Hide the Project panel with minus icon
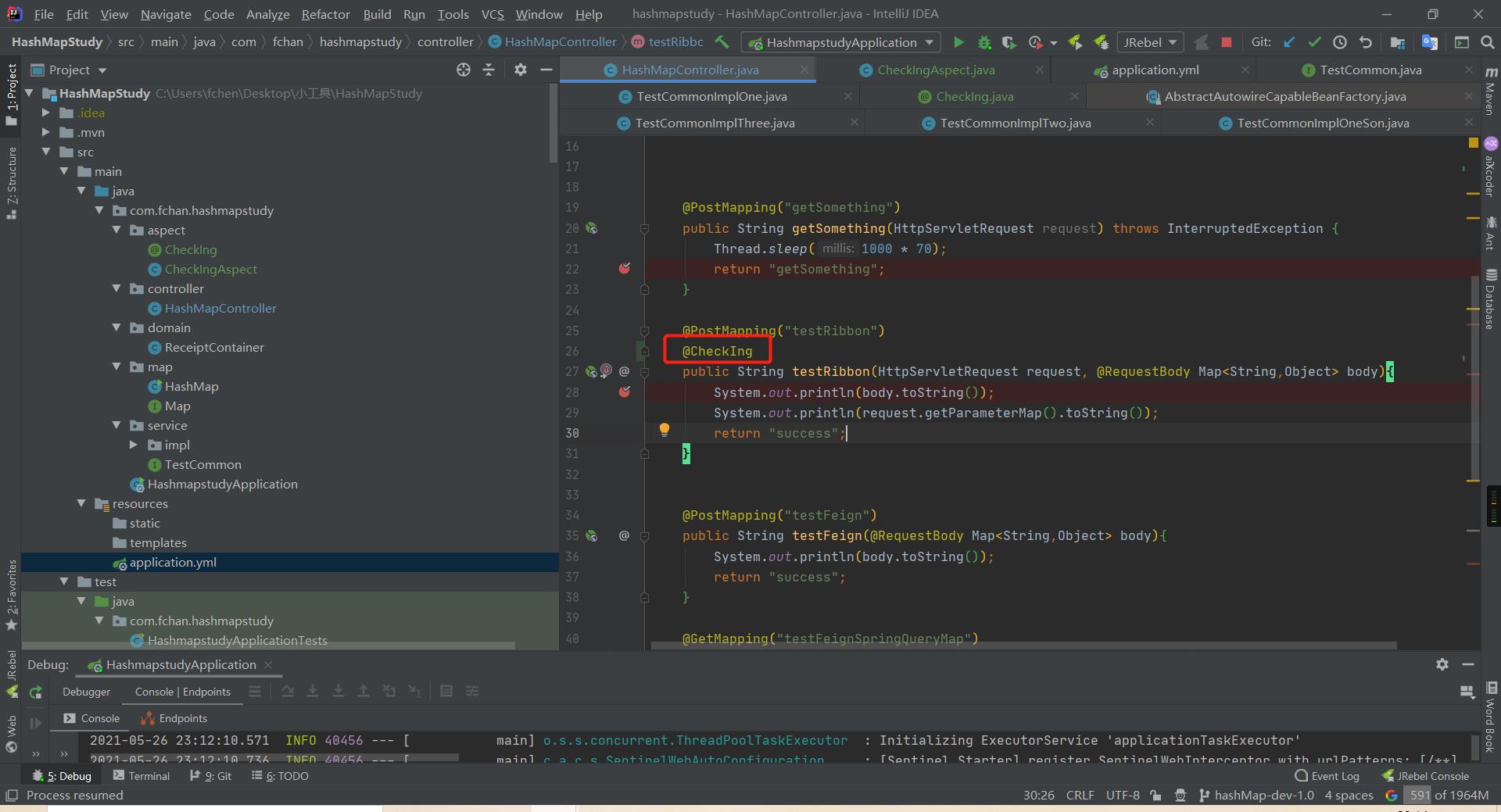The height and width of the screenshot is (812, 1501). (546, 70)
